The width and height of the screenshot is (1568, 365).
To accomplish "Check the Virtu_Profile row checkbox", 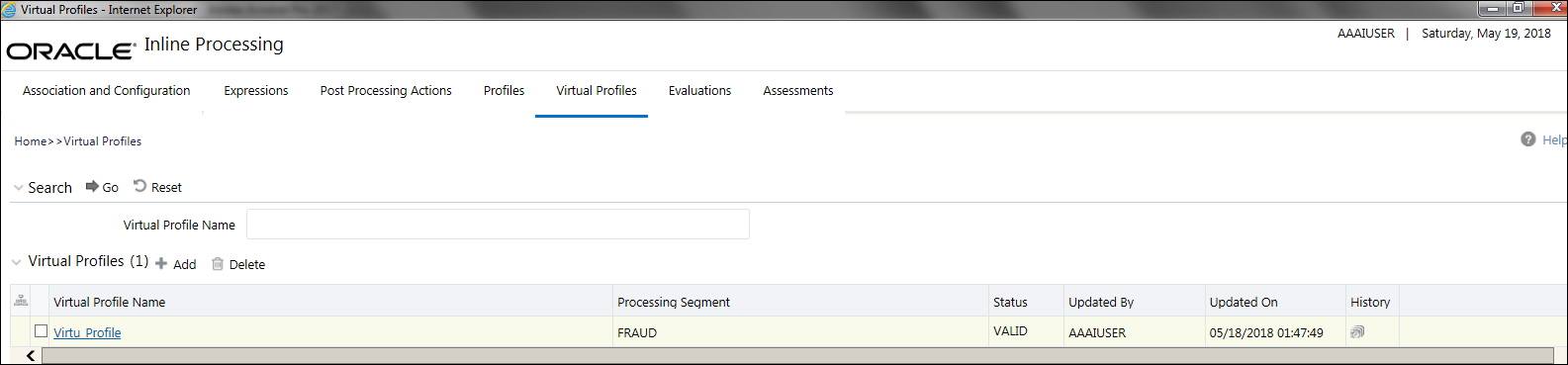I will tap(42, 330).
